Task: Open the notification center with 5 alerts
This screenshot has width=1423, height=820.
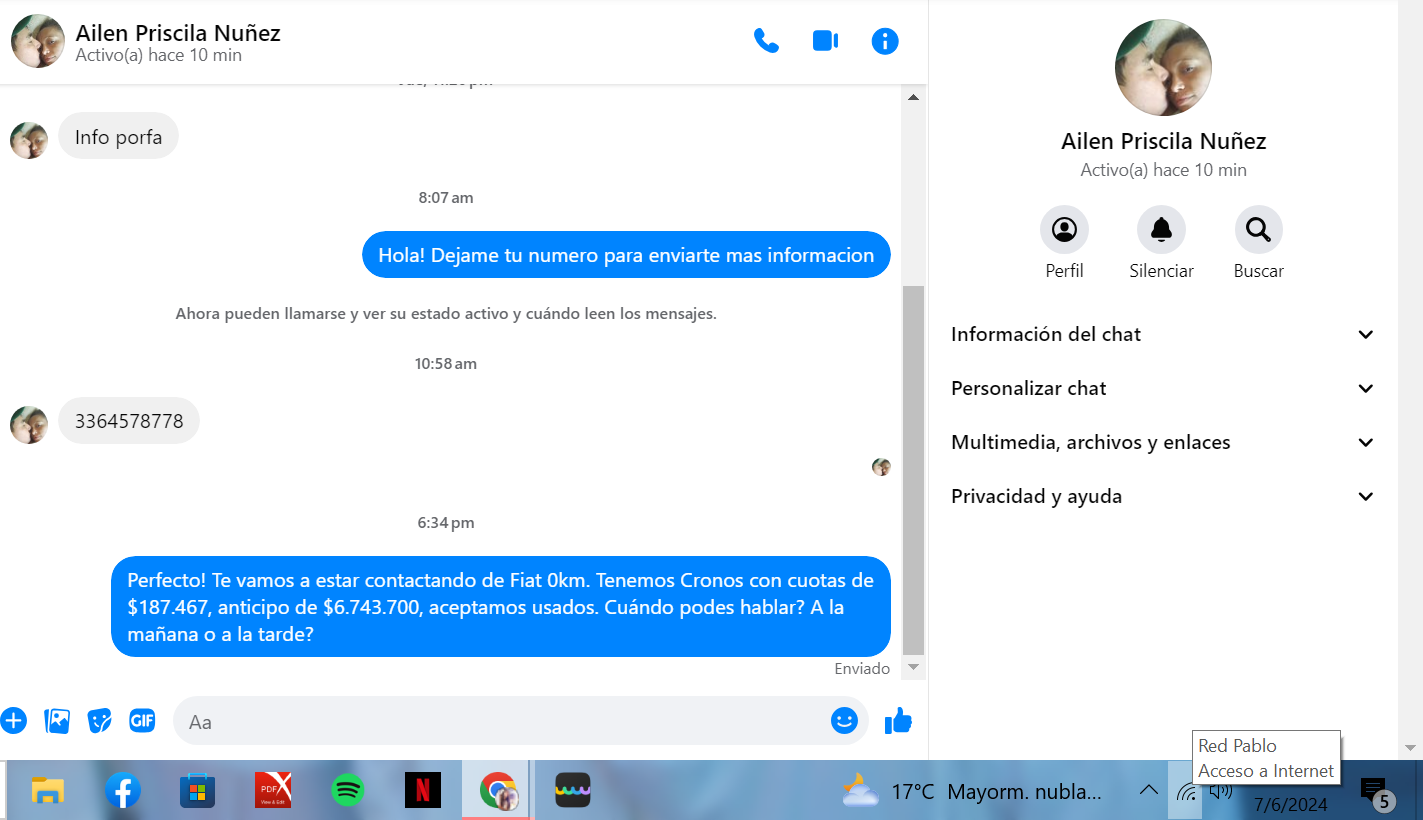Action: click(1376, 793)
